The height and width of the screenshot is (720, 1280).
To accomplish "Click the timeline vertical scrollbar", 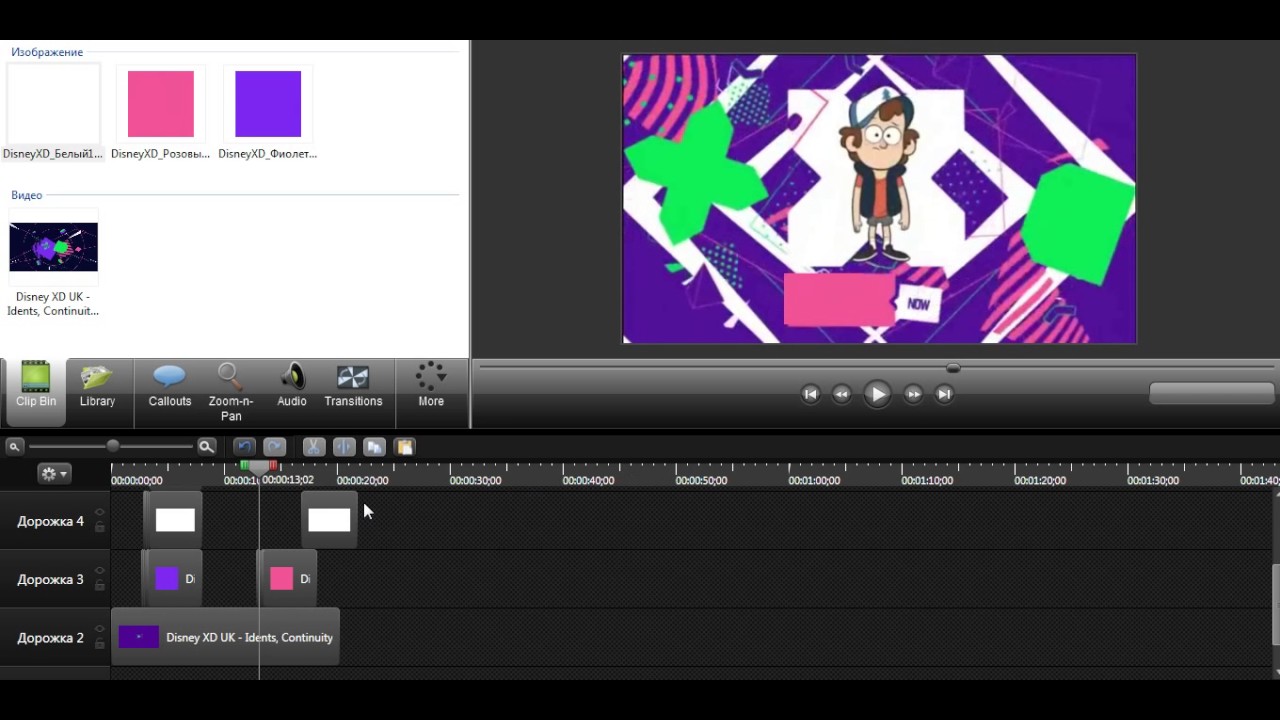I will 1275,605.
